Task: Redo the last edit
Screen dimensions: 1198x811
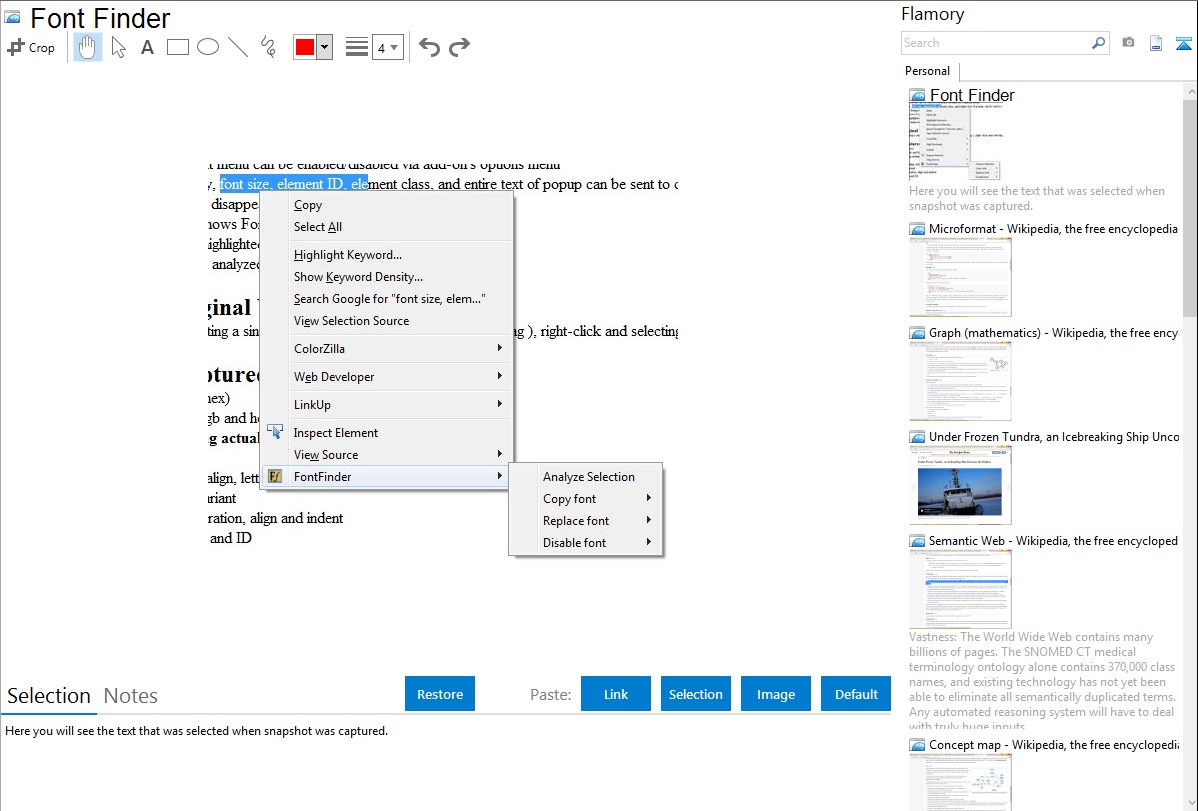Action: 459,47
